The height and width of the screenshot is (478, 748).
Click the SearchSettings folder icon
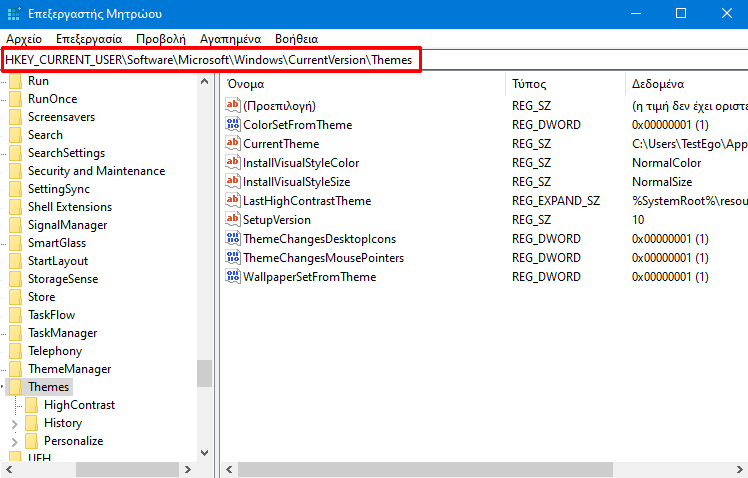[x=15, y=153]
